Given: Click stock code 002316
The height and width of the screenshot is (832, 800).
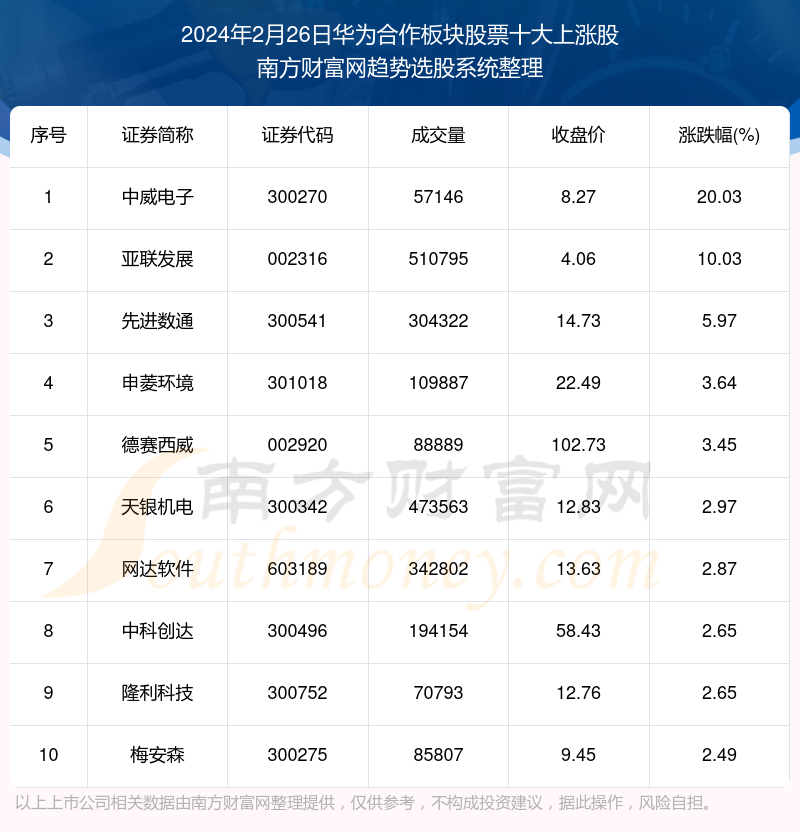Looking at the screenshot, I should (x=298, y=259).
